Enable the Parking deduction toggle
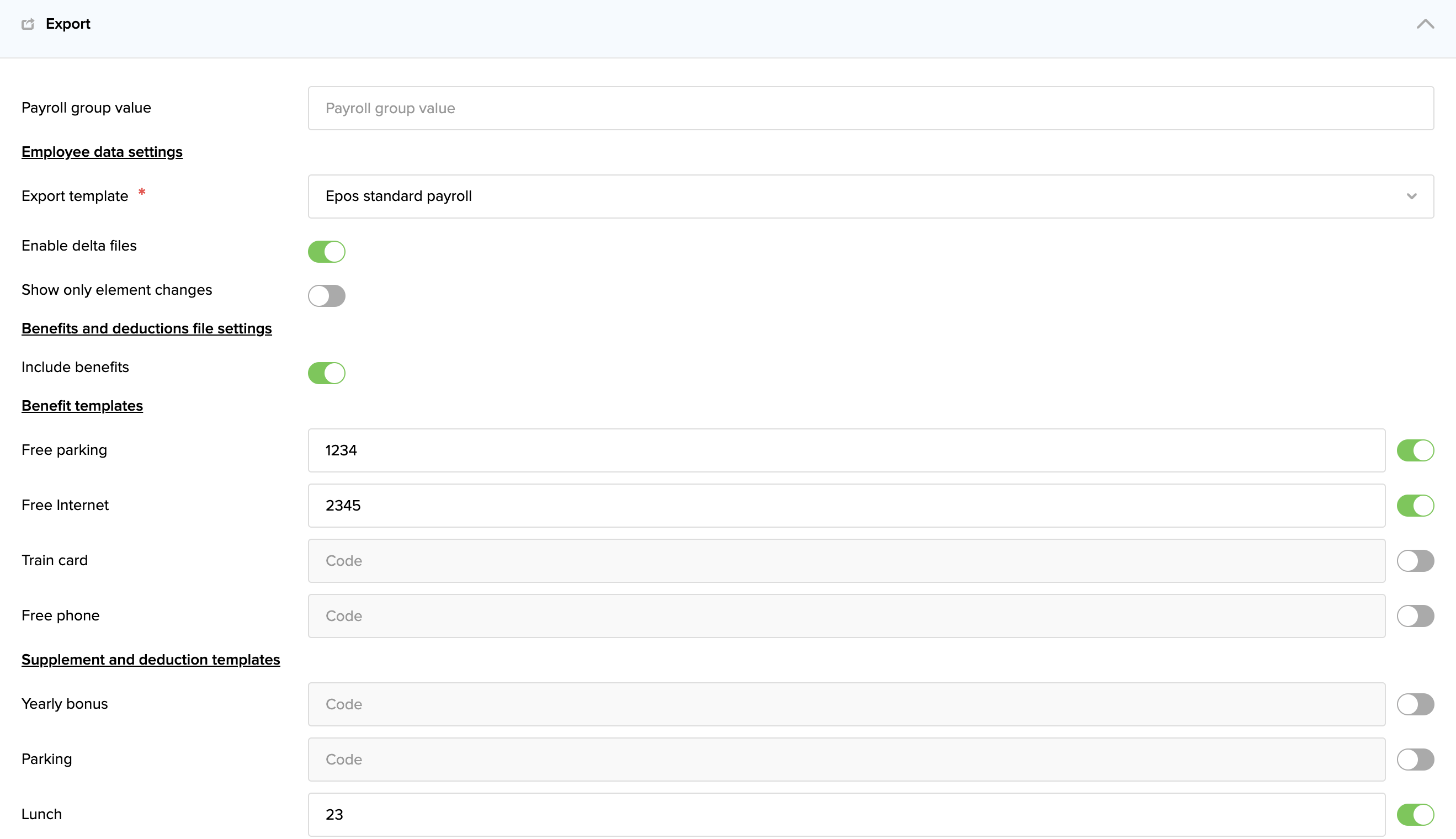This screenshot has height=839, width=1456. point(1415,760)
